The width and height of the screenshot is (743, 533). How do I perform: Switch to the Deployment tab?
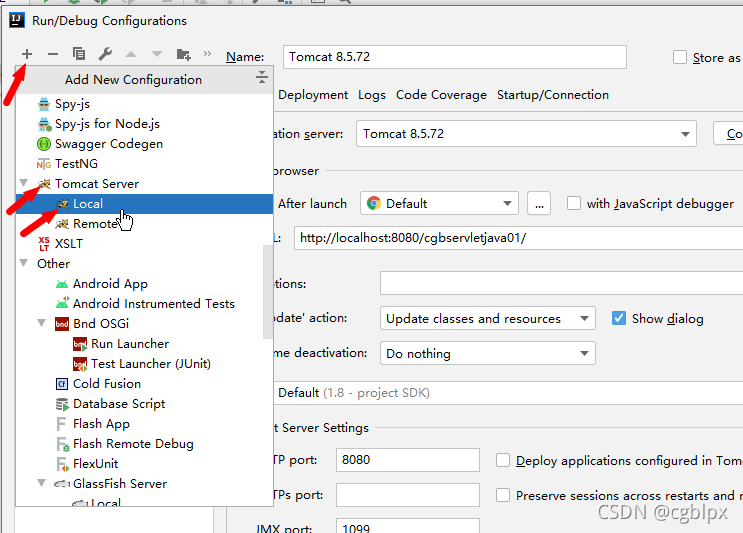point(313,95)
